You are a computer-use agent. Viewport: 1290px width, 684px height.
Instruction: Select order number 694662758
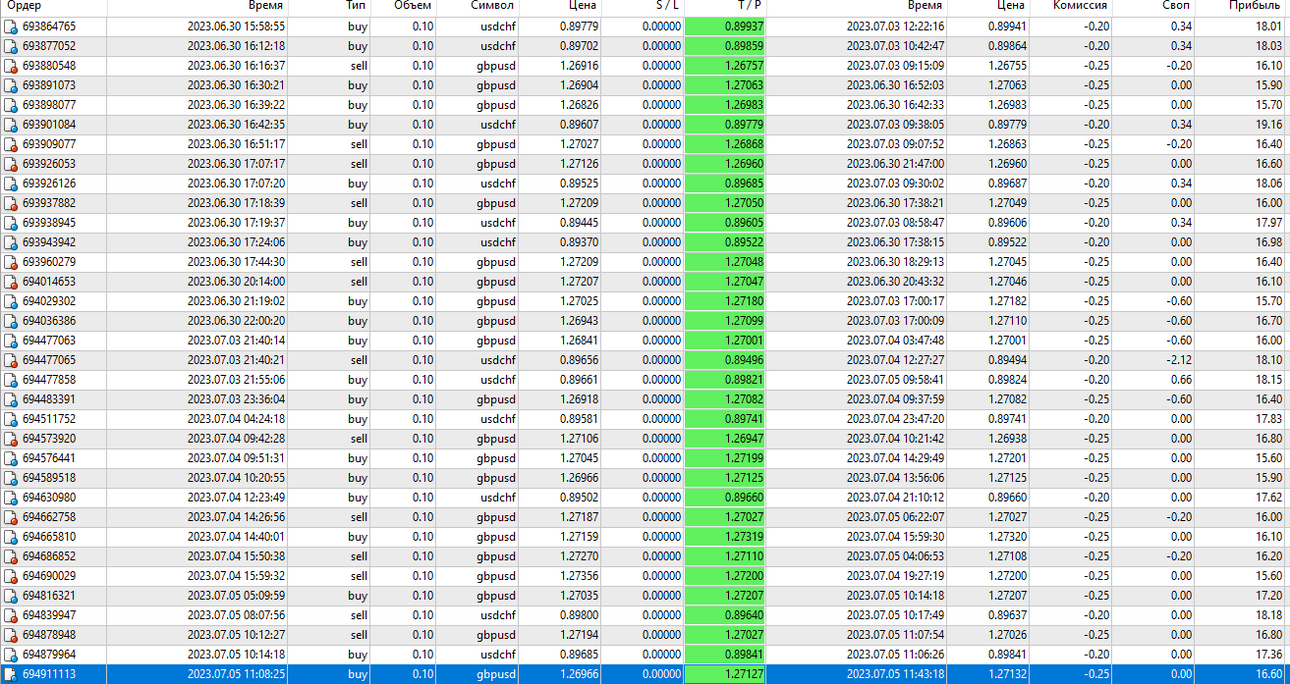click(49, 517)
